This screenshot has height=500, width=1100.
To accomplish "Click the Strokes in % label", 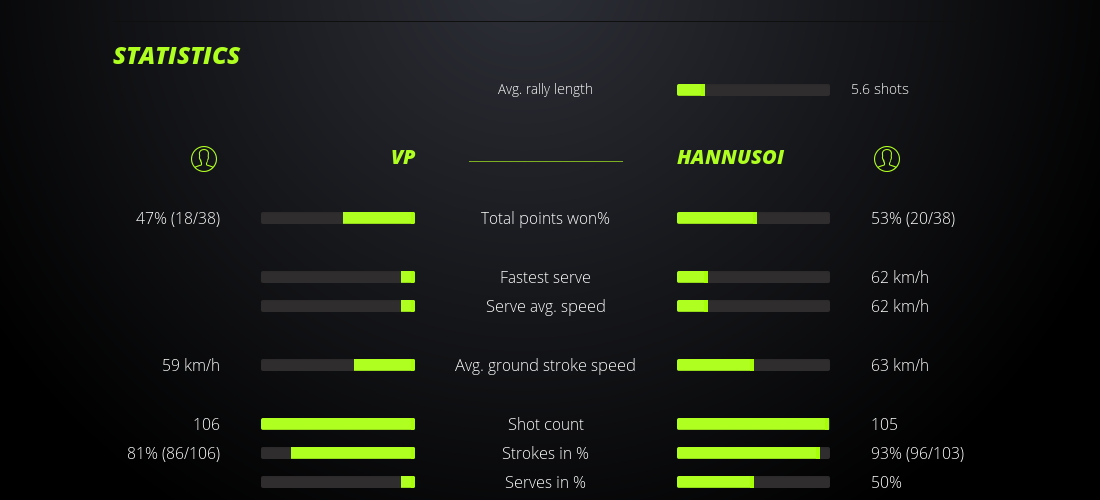I will click(545, 453).
